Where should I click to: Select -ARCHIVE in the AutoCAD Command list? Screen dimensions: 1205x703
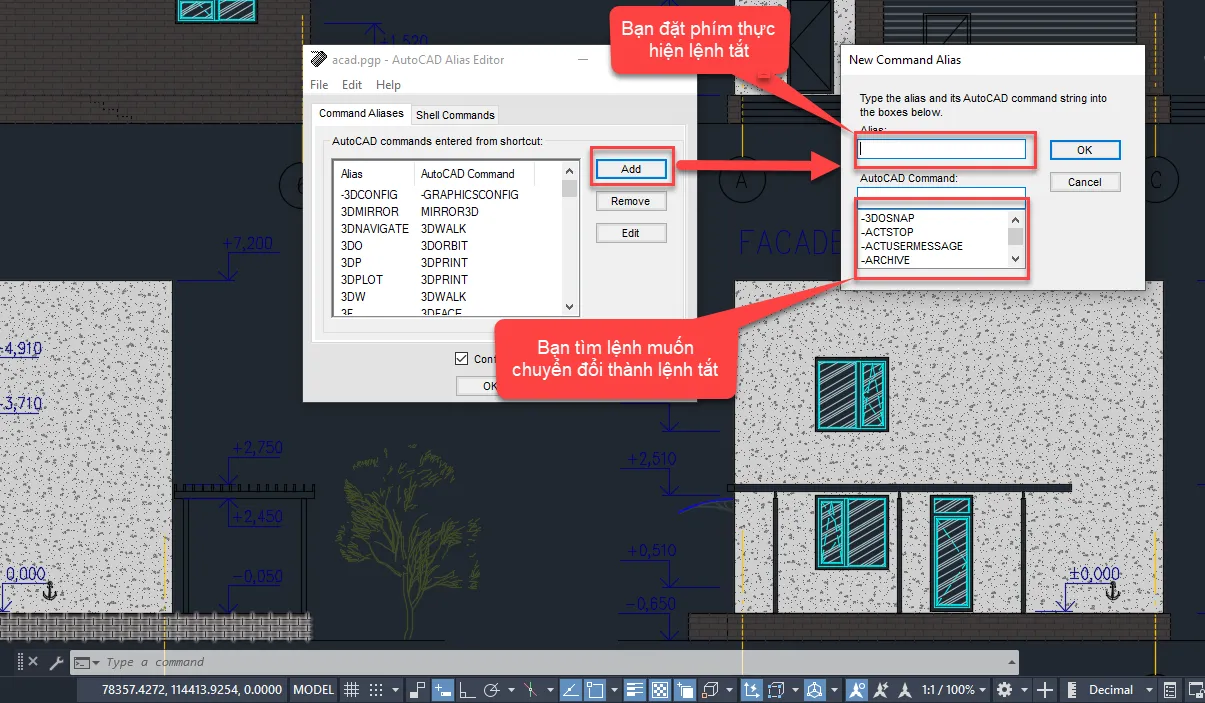pyautogui.click(x=883, y=260)
